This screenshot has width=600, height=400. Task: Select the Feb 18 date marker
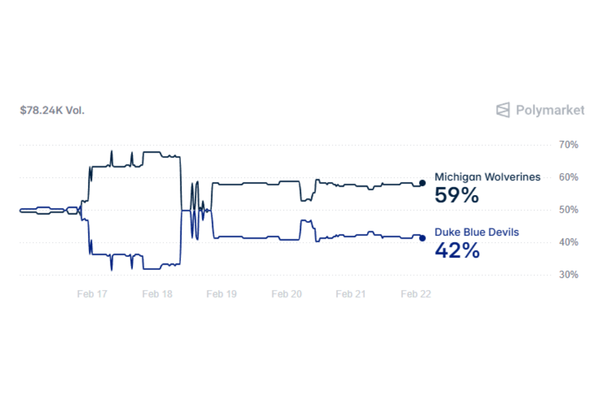tap(157, 294)
